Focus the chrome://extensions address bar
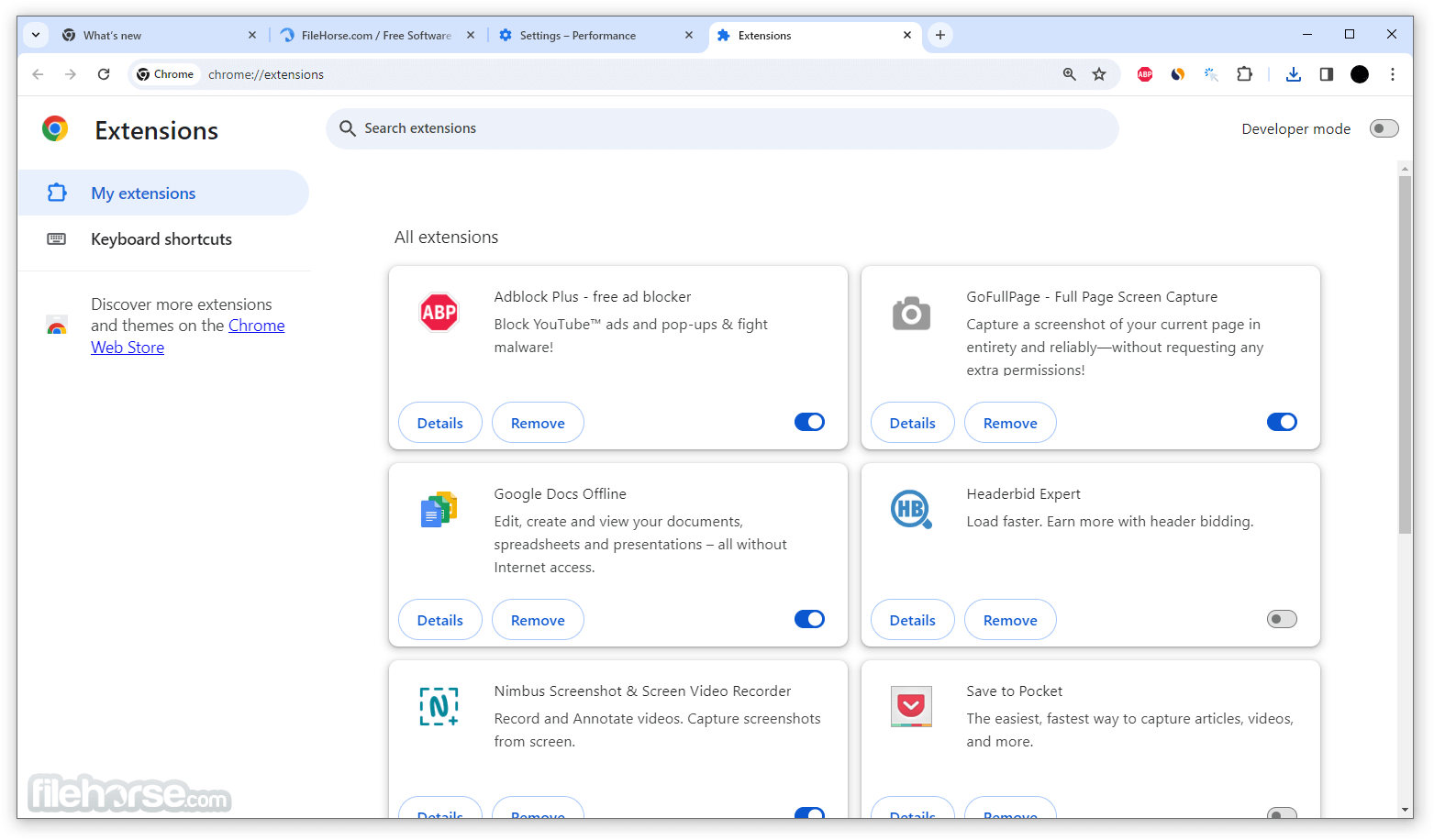The image size is (1434, 840). [624, 74]
